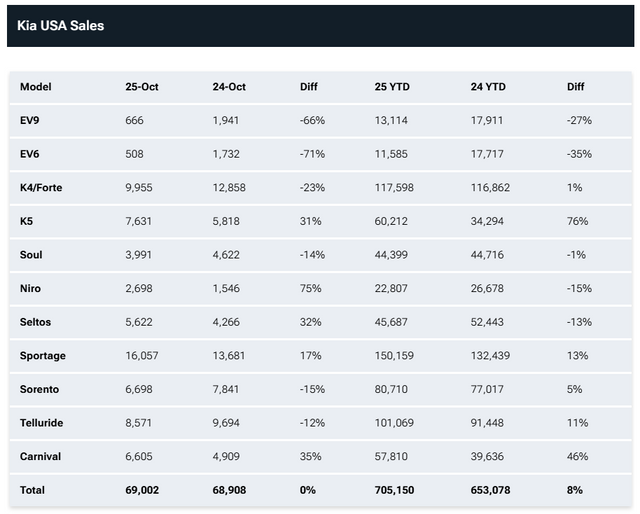This screenshot has width=640, height=514.
Task: Select the Niro model cell
Action: (32, 289)
